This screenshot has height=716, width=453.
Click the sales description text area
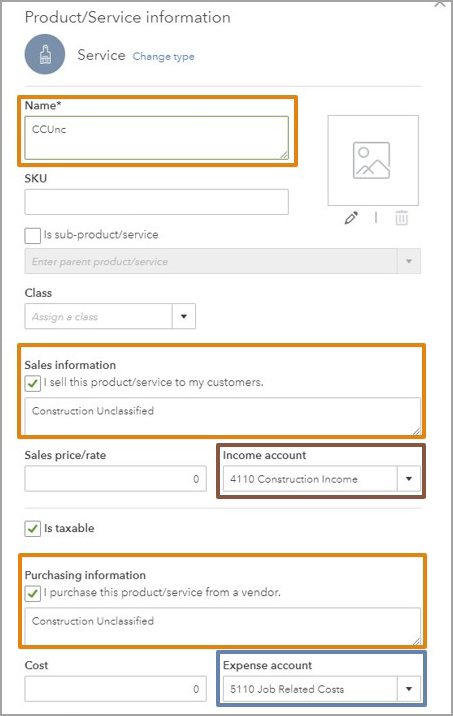(222, 416)
